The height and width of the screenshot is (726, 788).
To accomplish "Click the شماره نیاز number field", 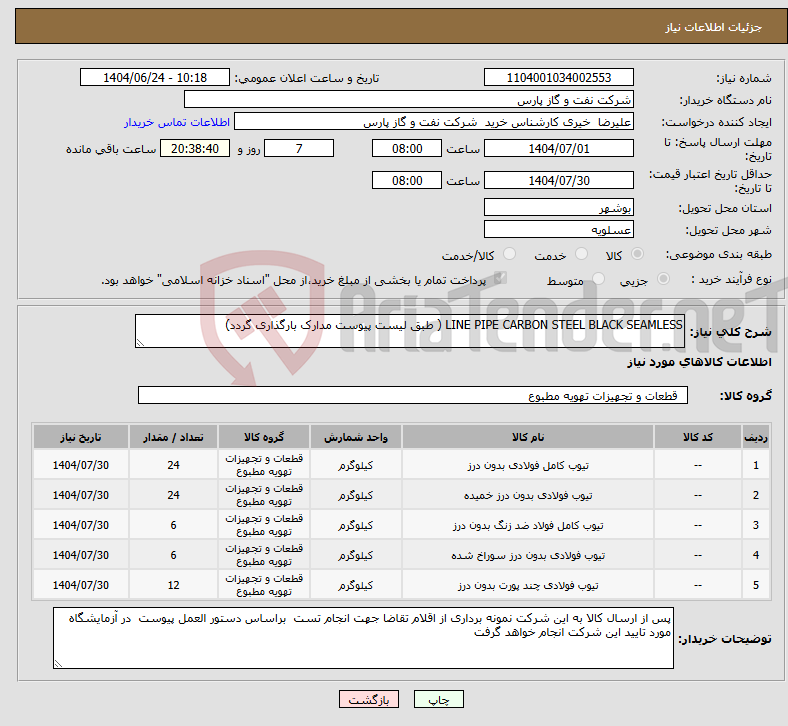I will (x=558, y=78).
